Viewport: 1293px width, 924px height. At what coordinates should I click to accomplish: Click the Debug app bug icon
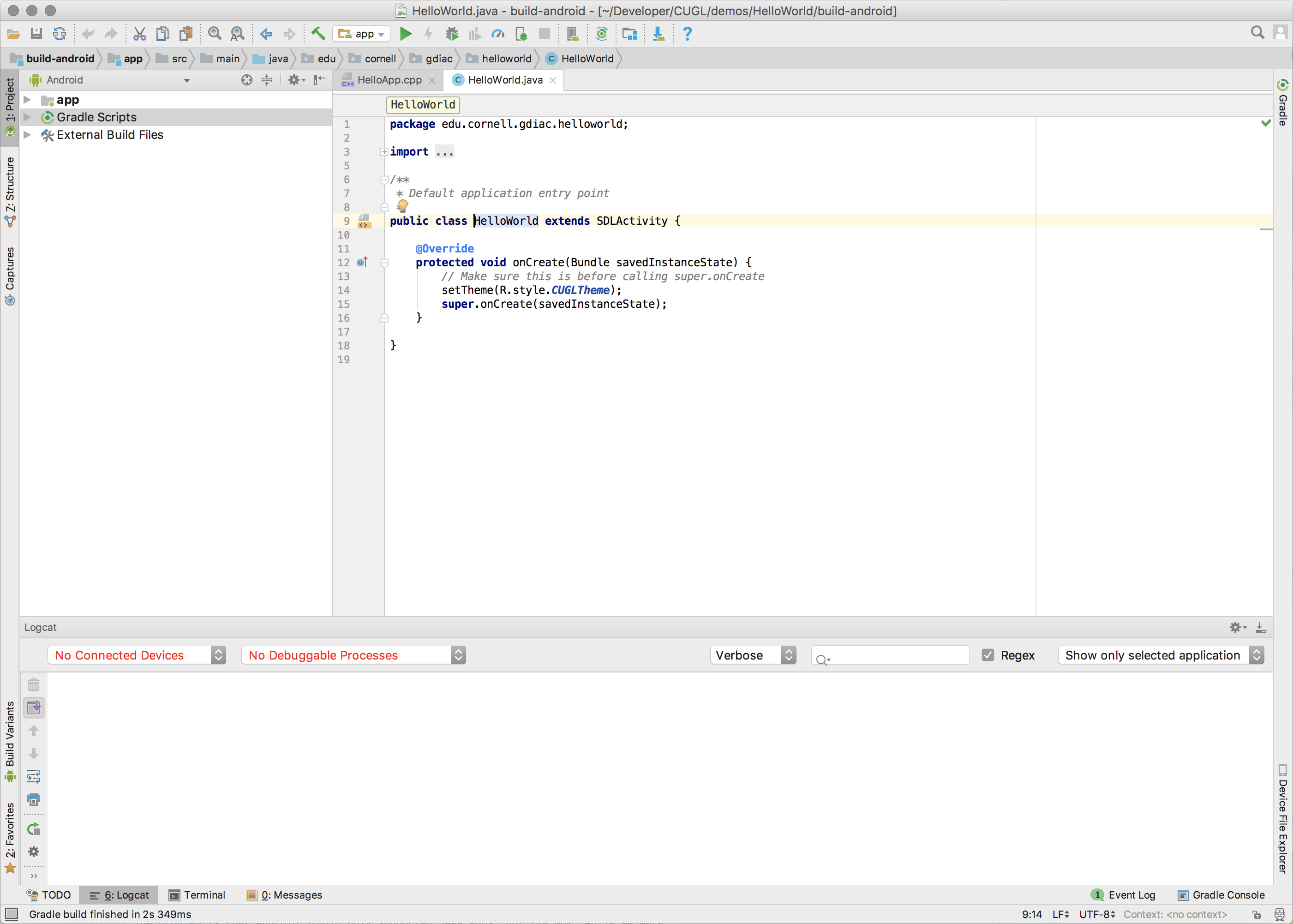tap(452, 34)
